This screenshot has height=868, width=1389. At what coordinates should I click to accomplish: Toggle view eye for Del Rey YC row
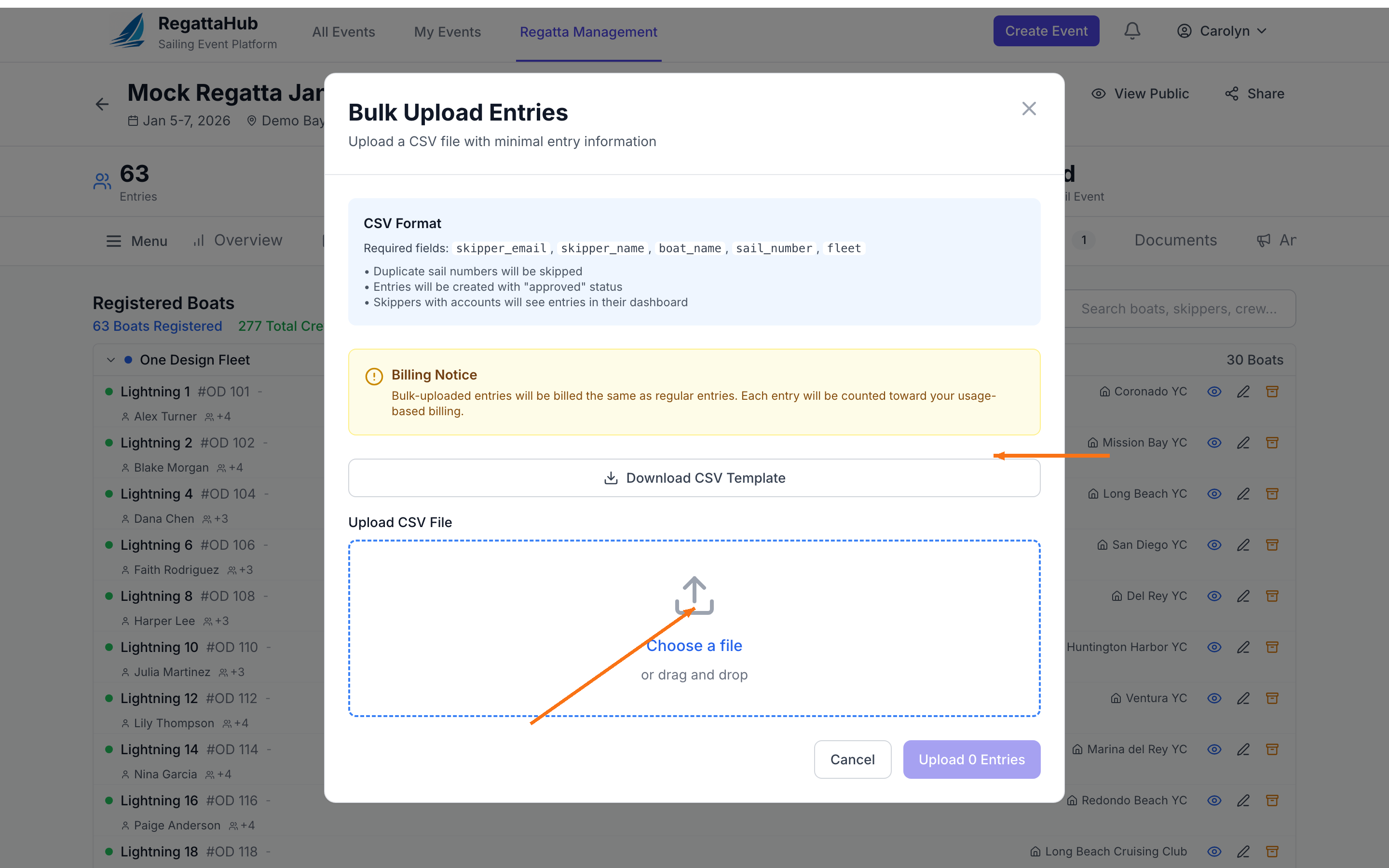tap(1214, 596)
